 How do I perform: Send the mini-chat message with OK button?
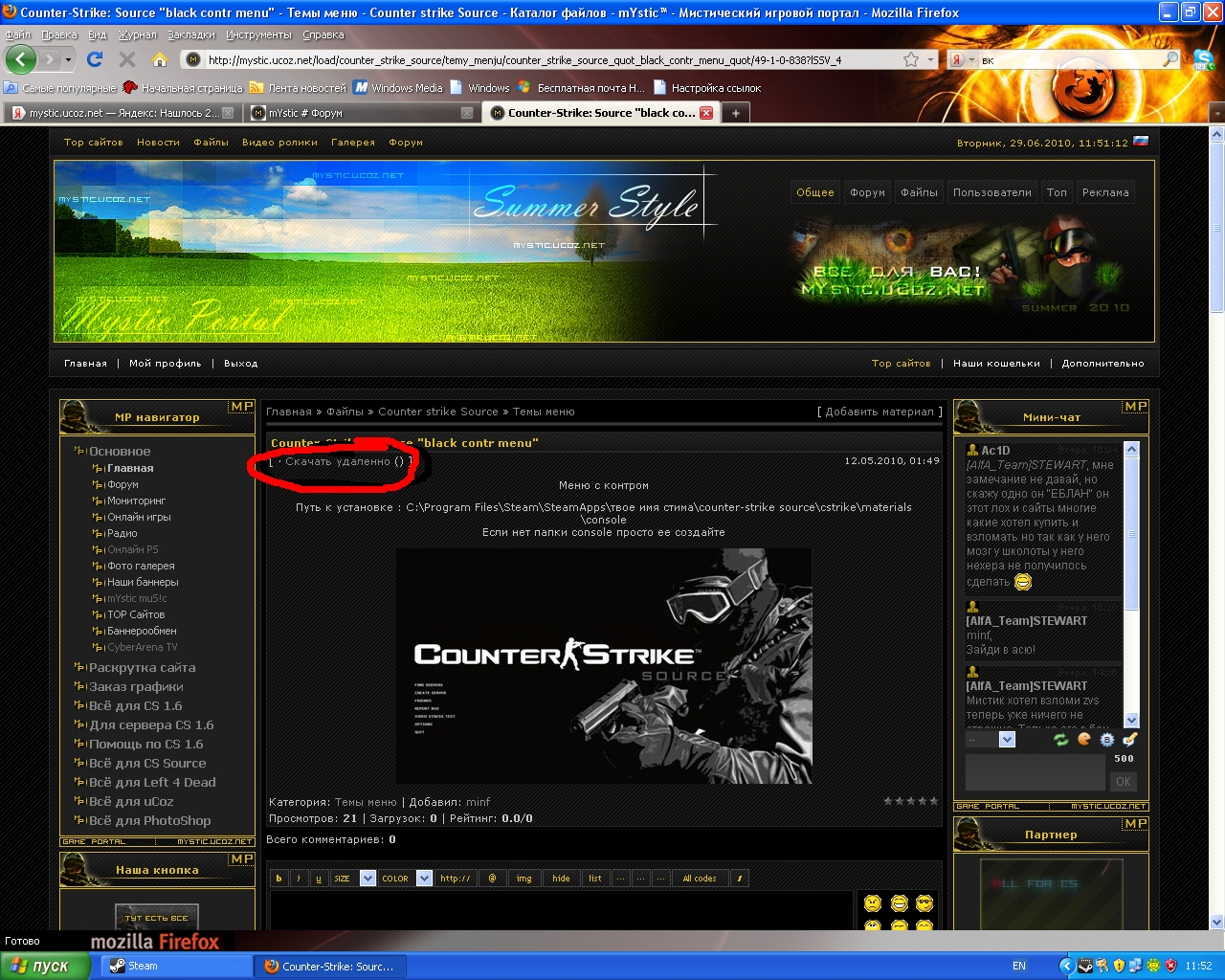[x=1124, y=781]
